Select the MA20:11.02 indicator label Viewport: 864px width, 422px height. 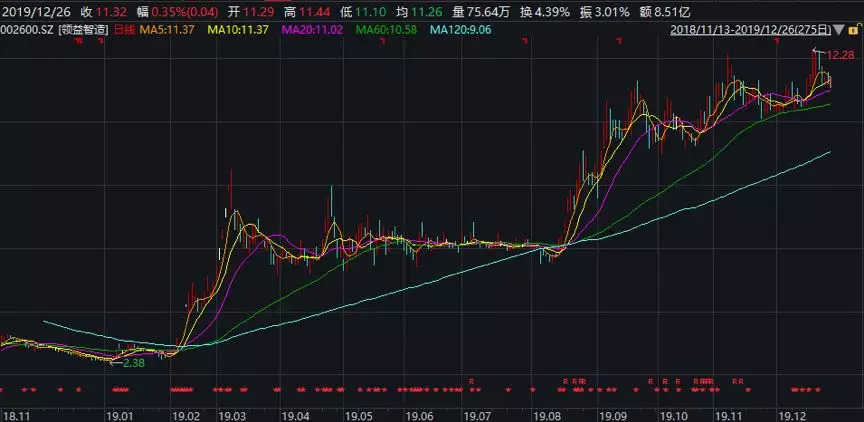tap(312, 30)
